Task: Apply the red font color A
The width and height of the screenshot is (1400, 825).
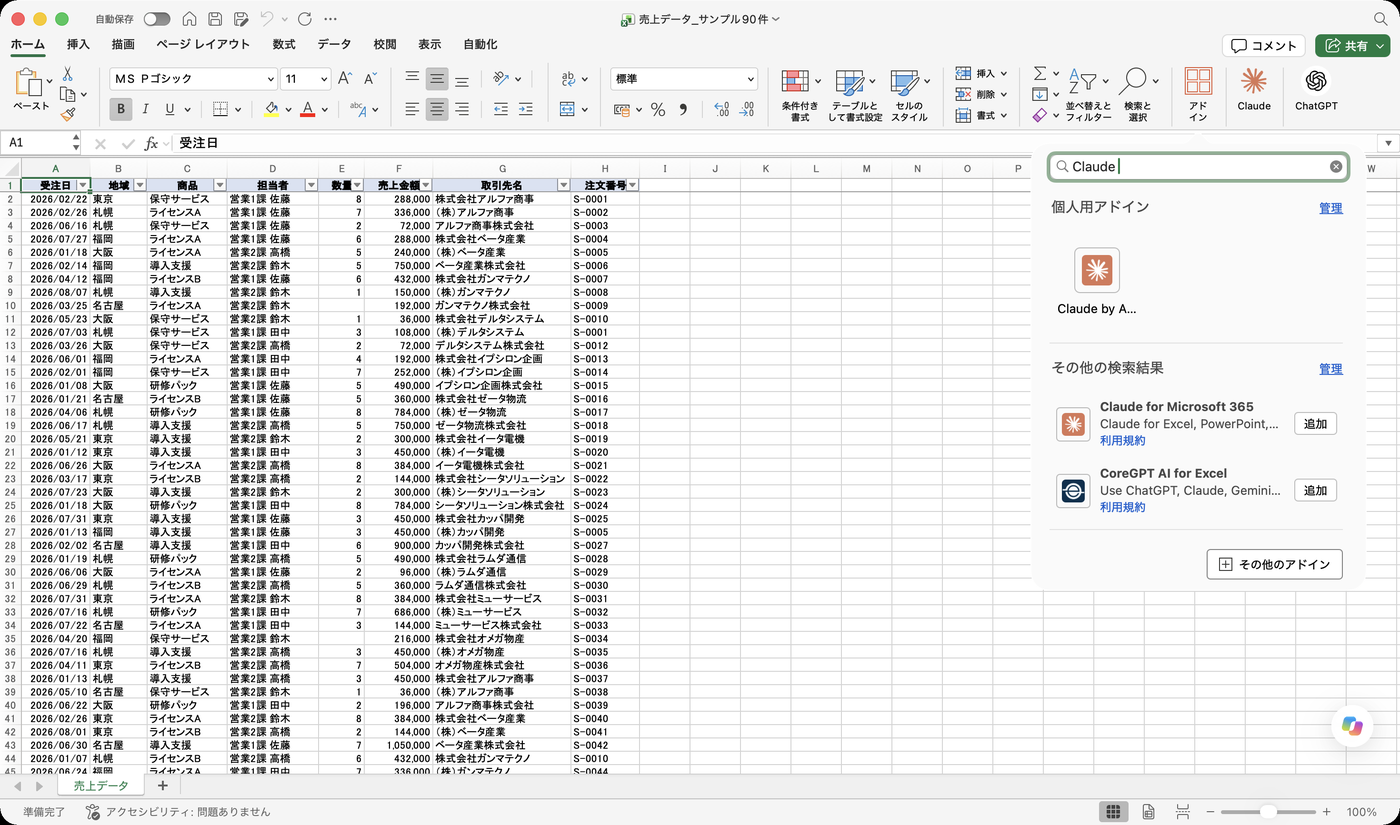Action: [308, 109]
